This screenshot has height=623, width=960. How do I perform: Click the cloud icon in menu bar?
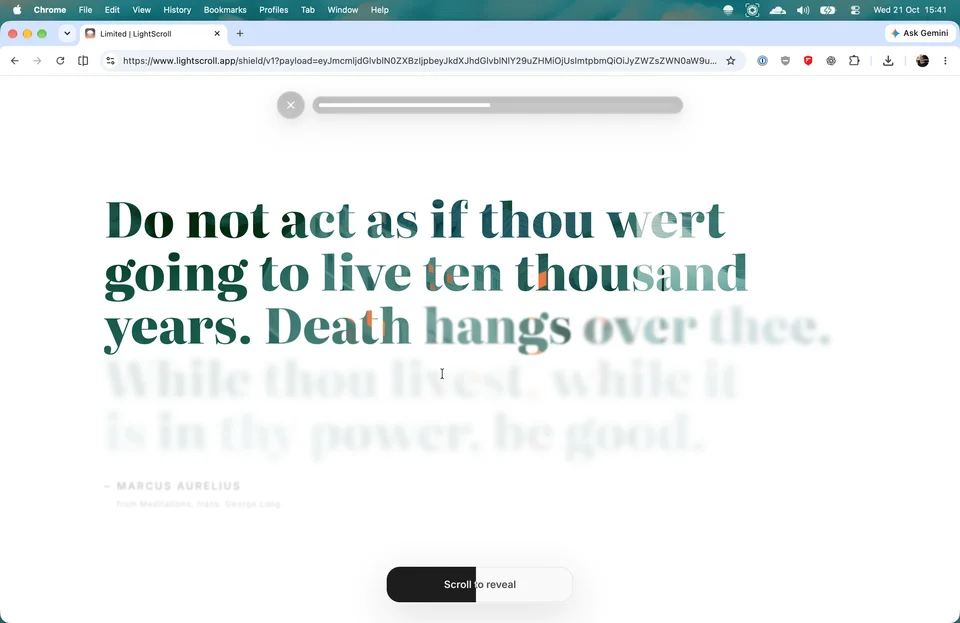pyautogui.click(x=778, y=10)
